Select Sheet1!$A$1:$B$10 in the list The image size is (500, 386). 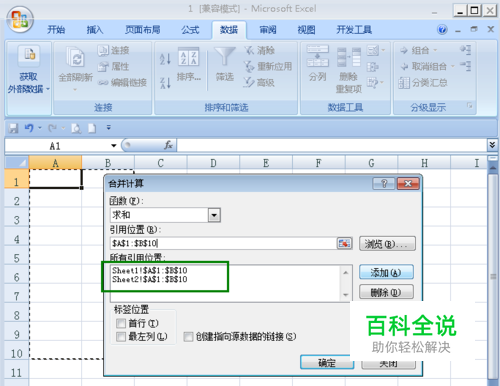150,270
